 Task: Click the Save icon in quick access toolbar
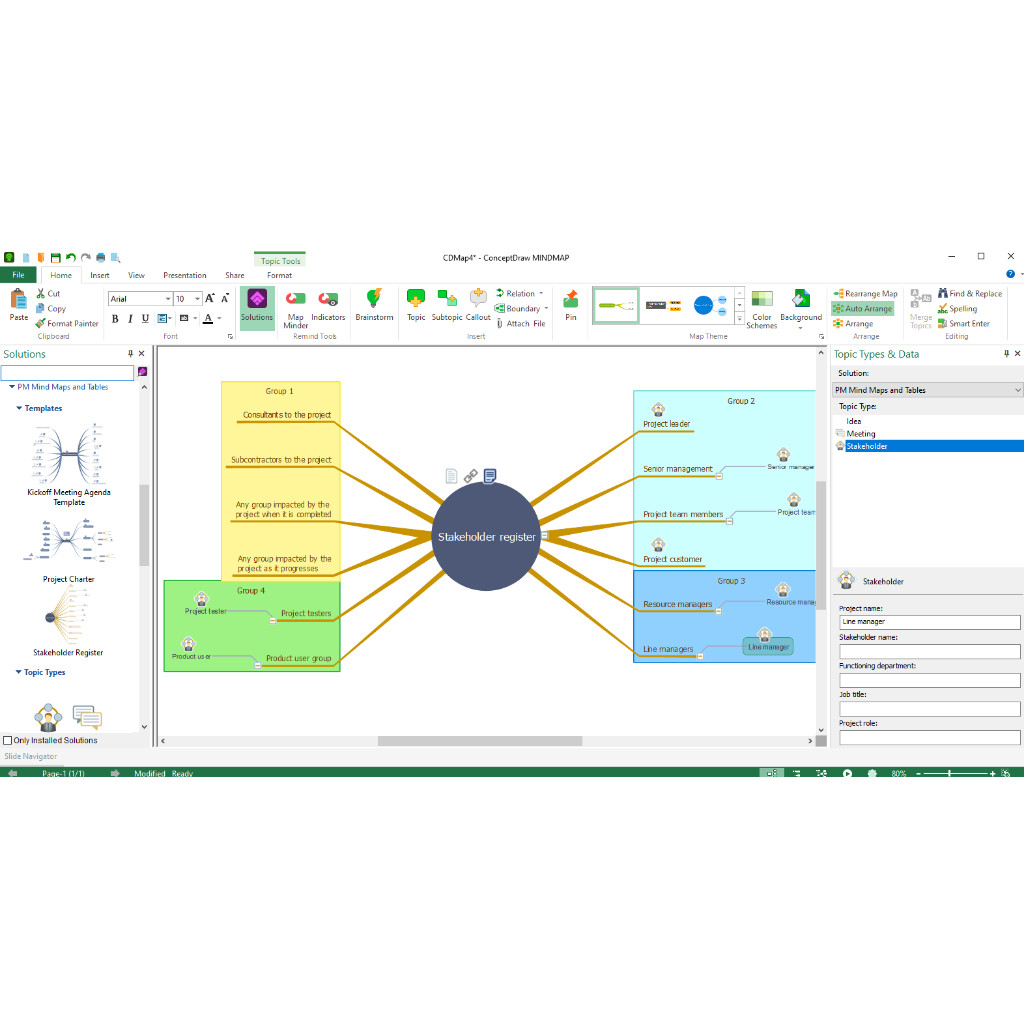coord(56,258)
